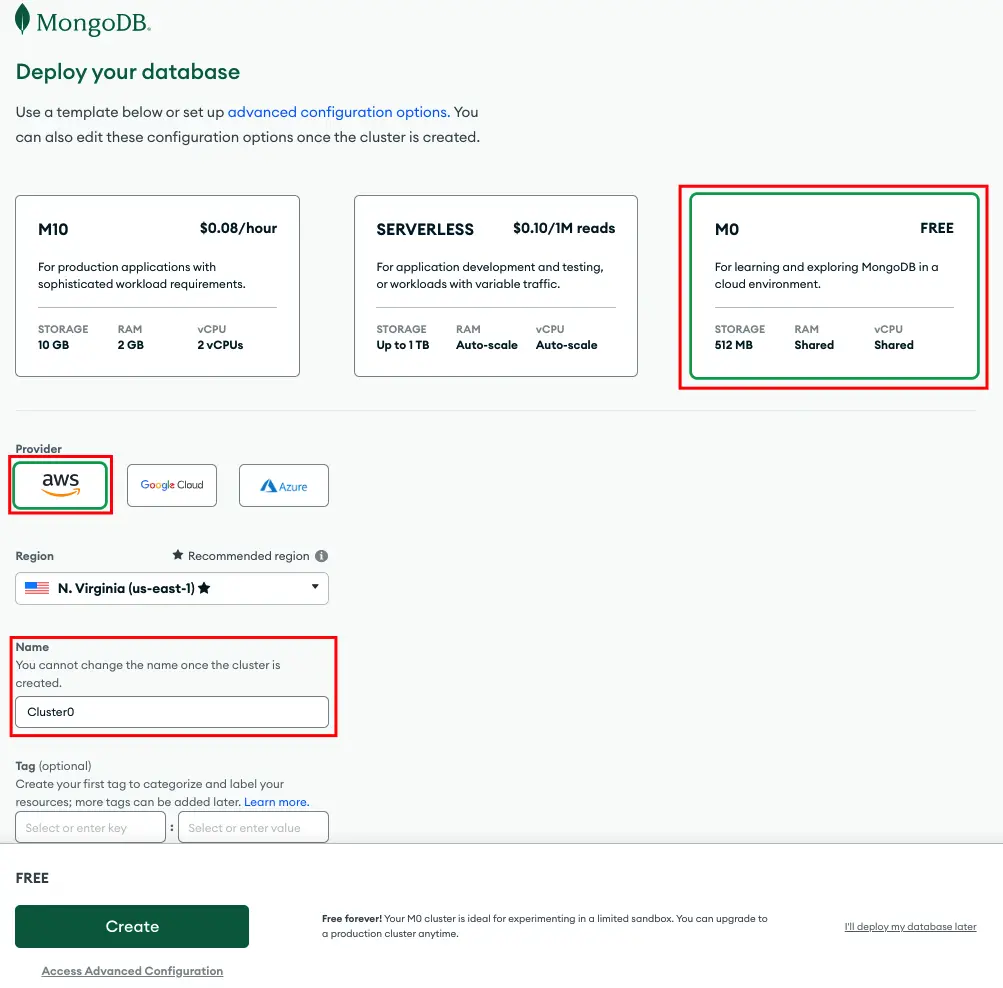Image resolution: width=1003 pixels, height=988 pixels.
Task: Pick Azure as the cloud provider
Action: [284, 485]
